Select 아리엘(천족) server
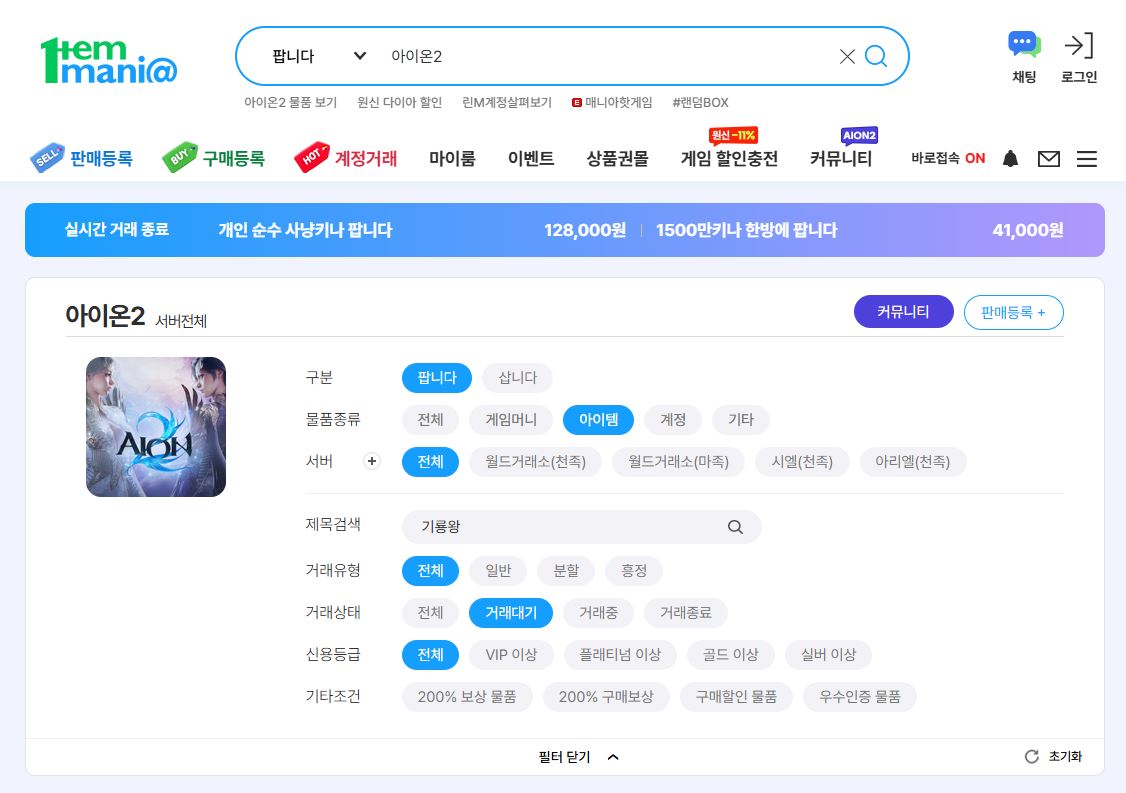1126x793 pixels. click(912, 462)
